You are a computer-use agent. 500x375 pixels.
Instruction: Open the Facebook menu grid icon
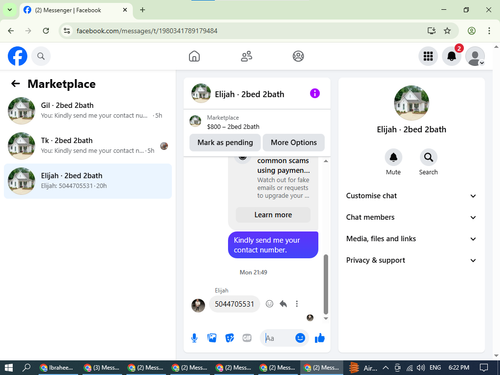tap(428, 56)
